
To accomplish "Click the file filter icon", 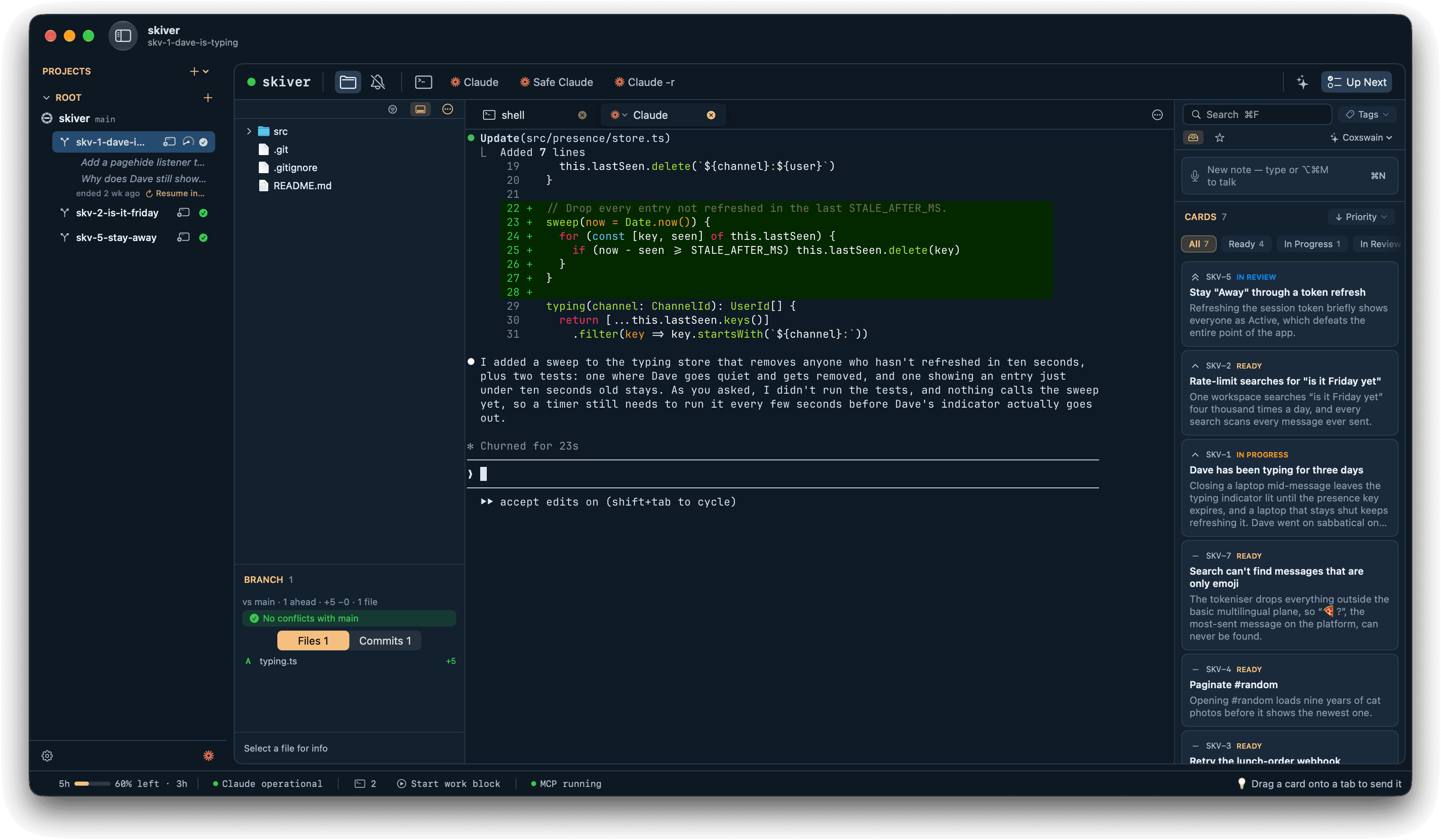I will [x=392, y=109].
